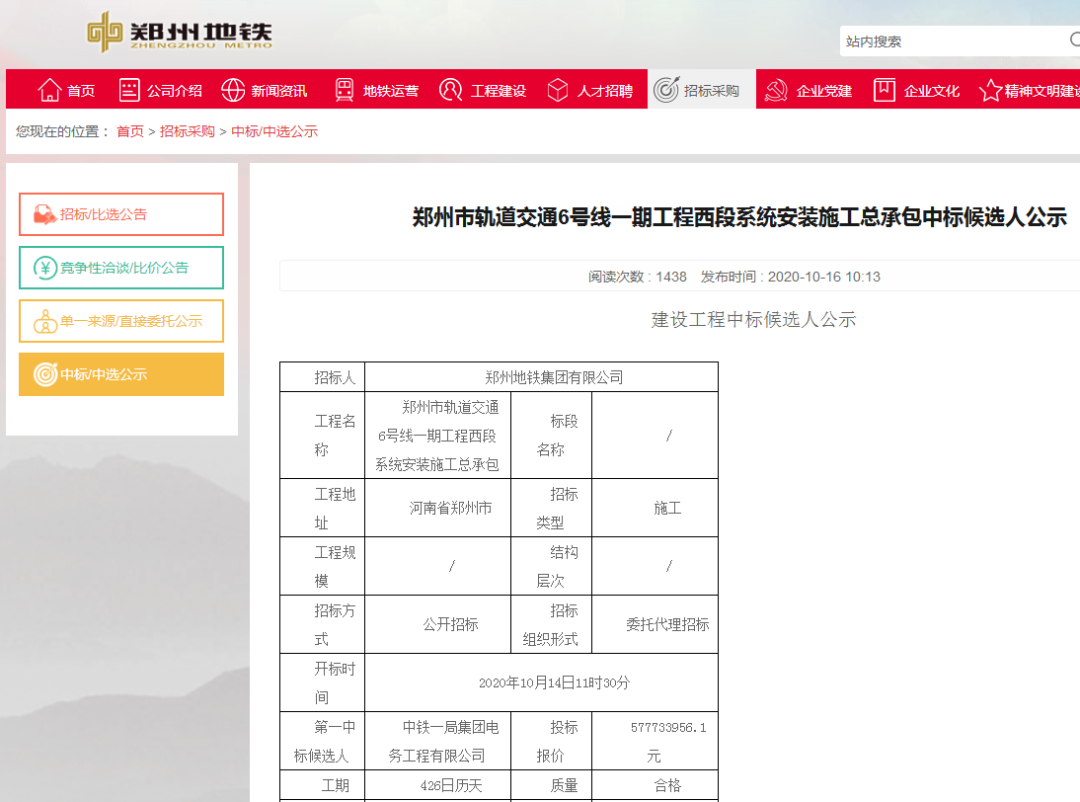1080x802 pixels.
Task: Follow the breadcrumb link 招标采购
Action: tap(187, 132)
